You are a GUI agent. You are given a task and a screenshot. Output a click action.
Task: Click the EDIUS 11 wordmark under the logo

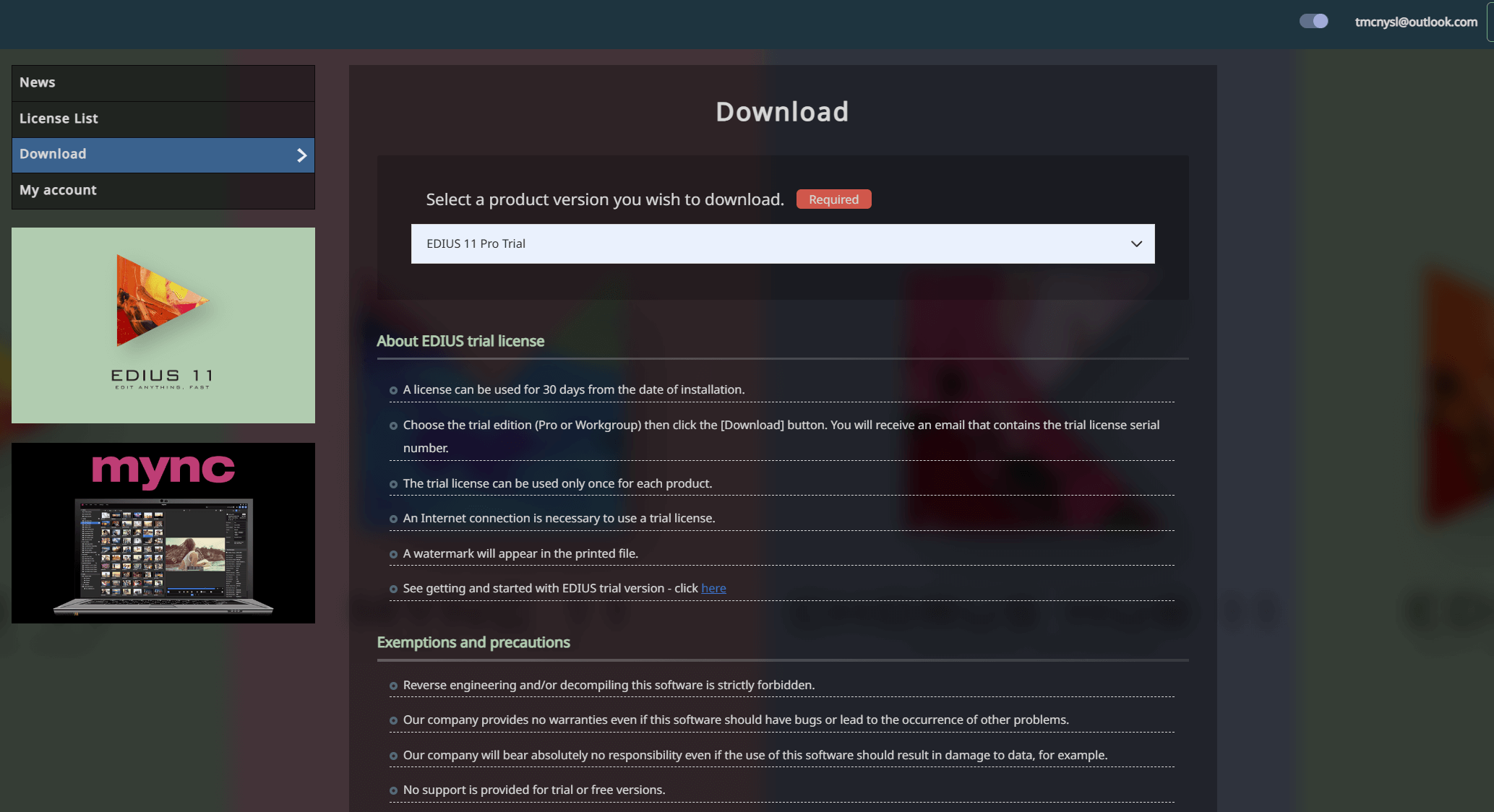pyautogui.click(x=162, y=376)
